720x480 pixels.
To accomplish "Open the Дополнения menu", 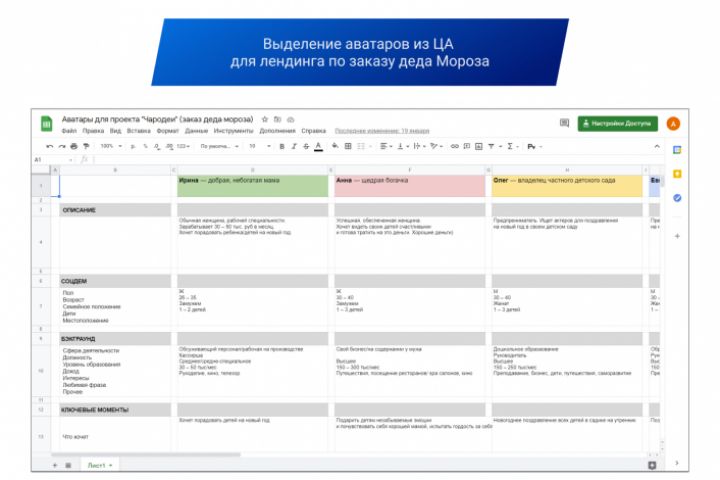I will pos(277,131).
